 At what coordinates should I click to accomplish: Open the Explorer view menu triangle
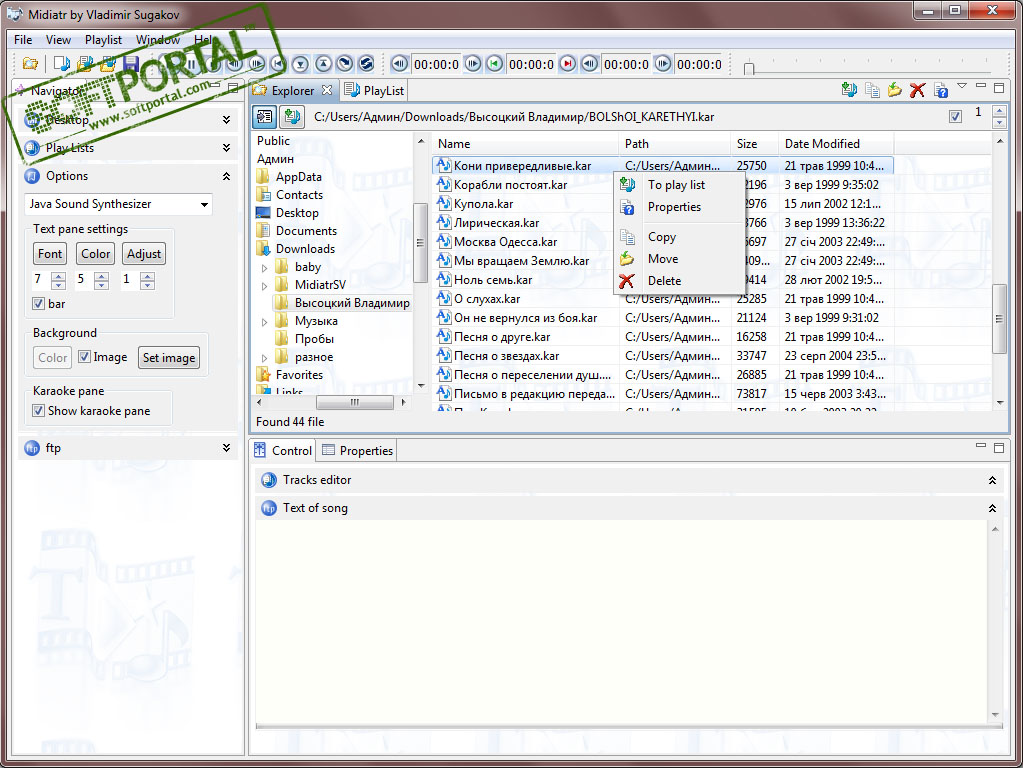point(962,86)
